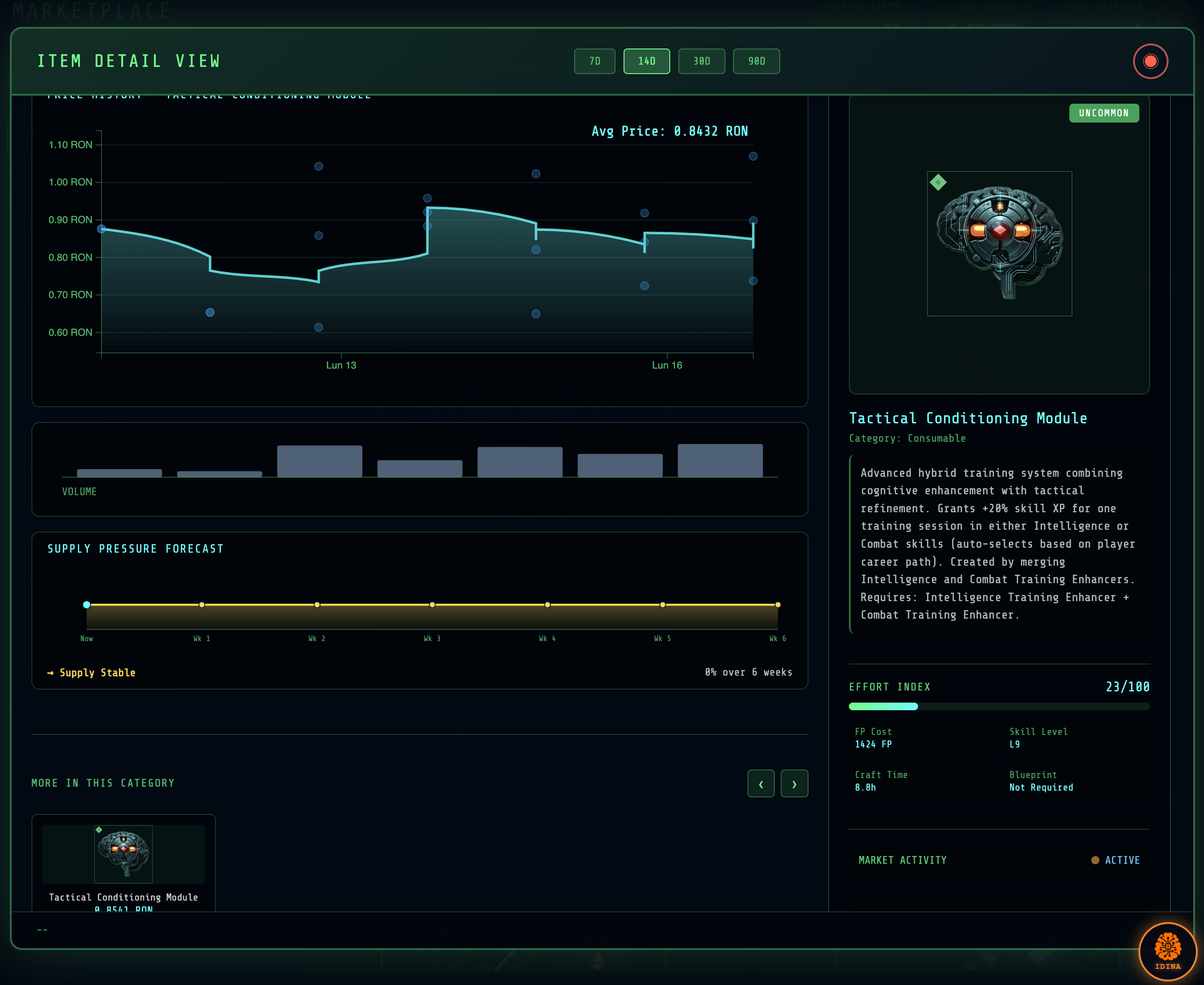Click the Now marker on the supply pressure timeline

pos(86,605)
